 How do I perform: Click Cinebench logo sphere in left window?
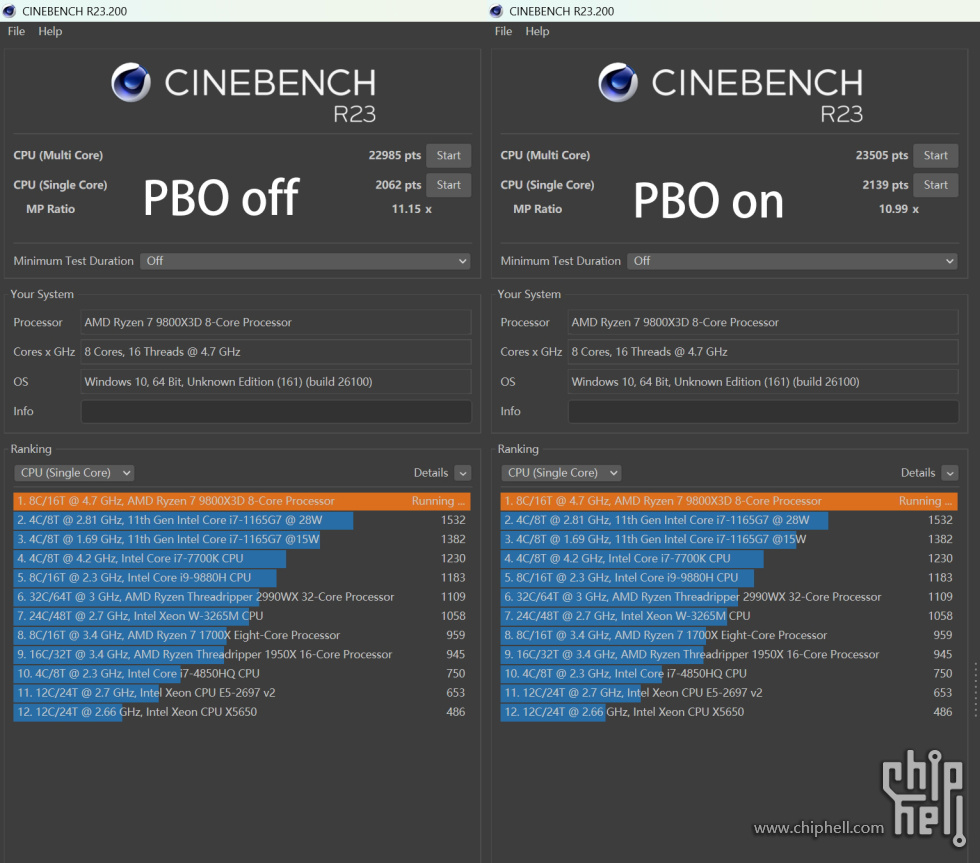[x=131, y=82]
